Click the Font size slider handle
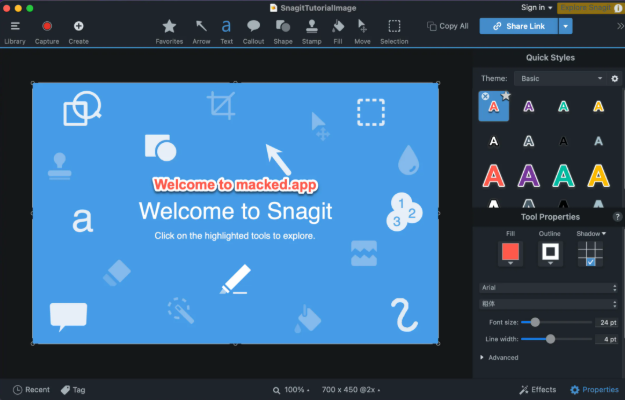The height and width of the screenshot is (400, 625). [x=536, y=322]
